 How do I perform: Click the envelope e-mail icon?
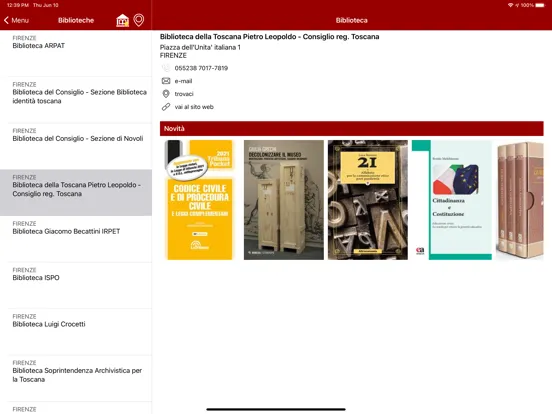(166, 81)
